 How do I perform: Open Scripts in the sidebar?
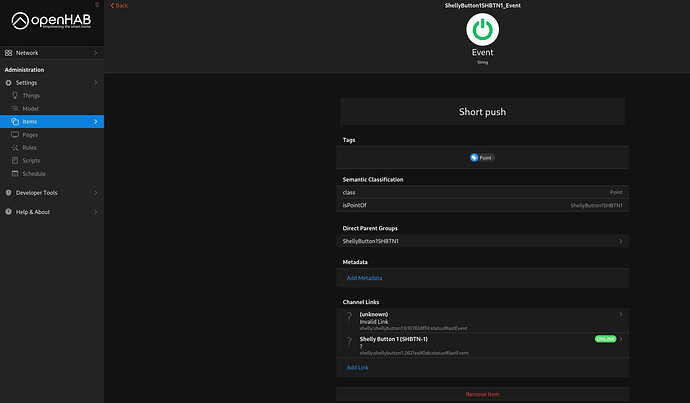point(52,161)
